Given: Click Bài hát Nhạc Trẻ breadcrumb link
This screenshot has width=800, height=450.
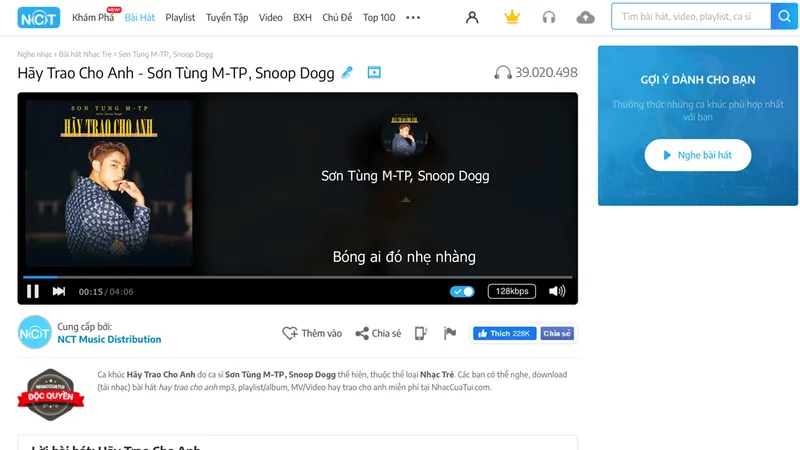Looking at the screenshot, I should click(85, 54).
